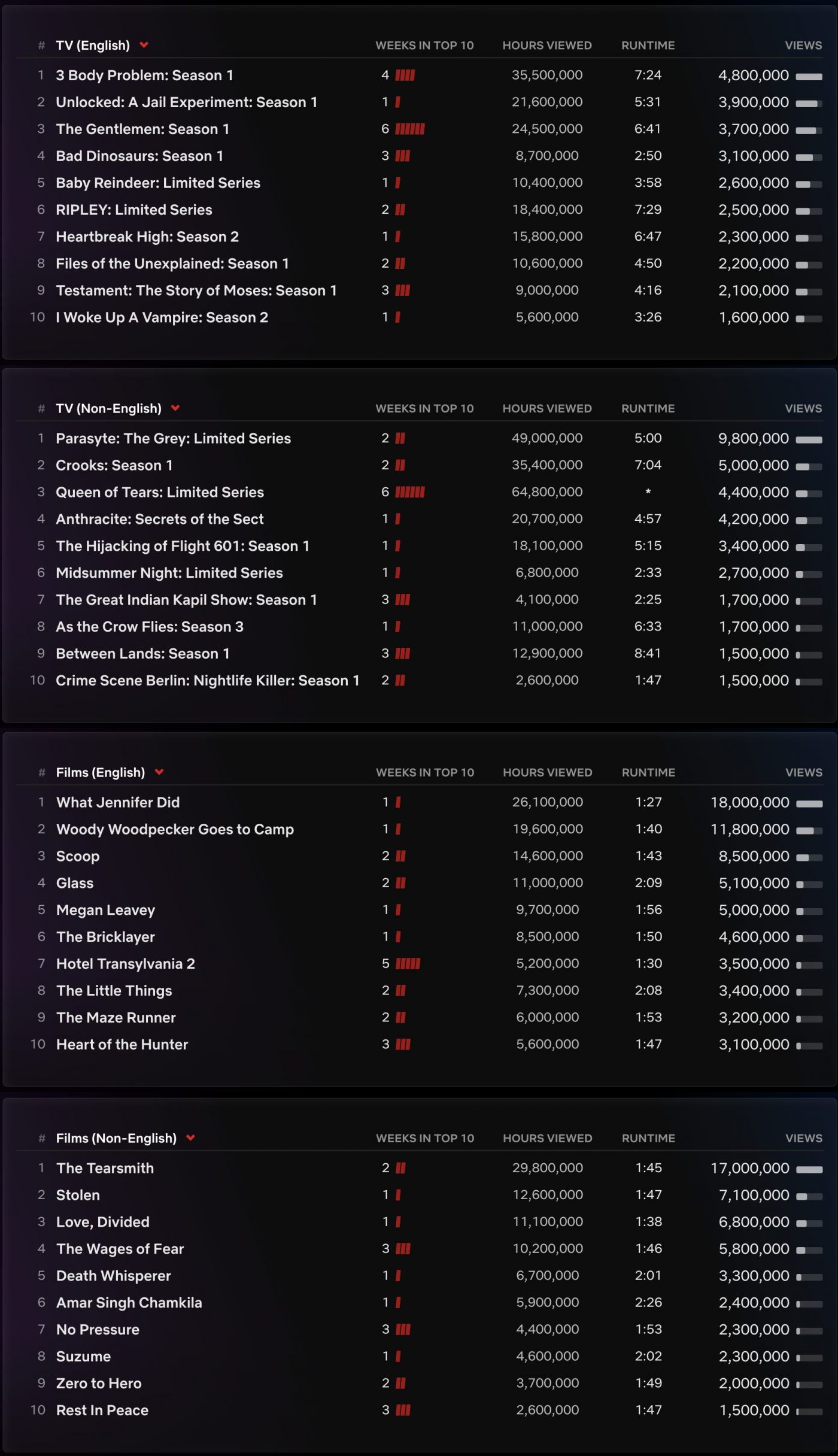Click The Maze Runner film title
This screenshot has height=1456, width=838.
(x=116, y=1018)
